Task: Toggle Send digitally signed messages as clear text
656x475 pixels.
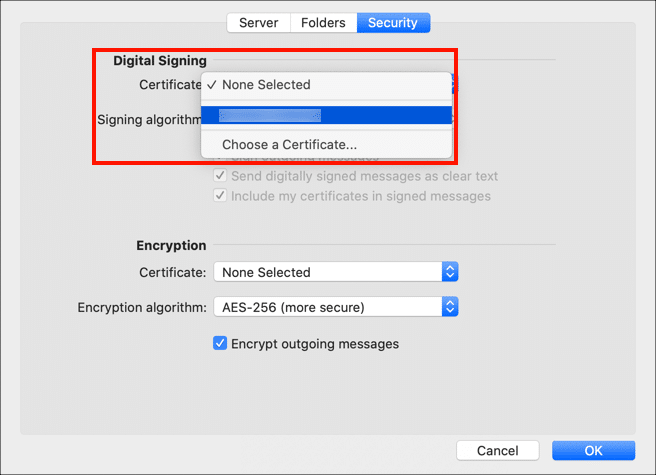Action: point(220,176)
